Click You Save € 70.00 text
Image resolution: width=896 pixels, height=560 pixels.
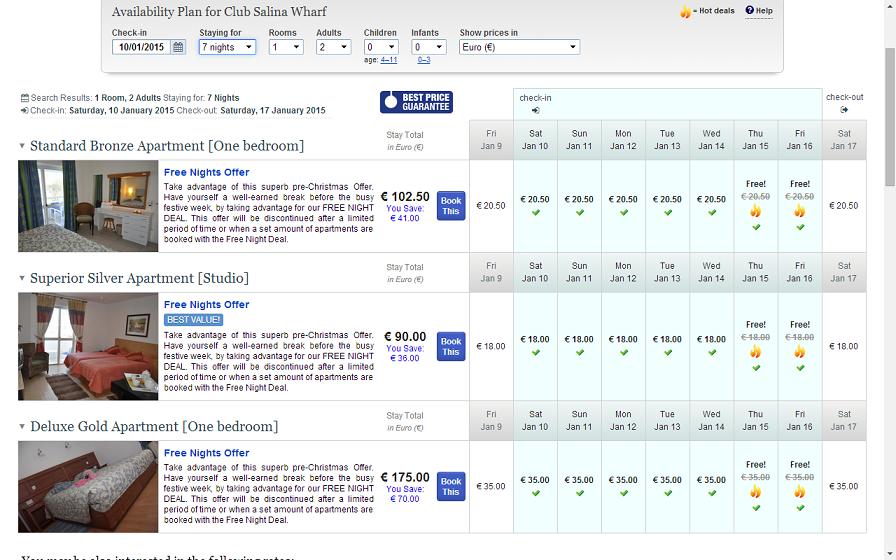[x=405, y=494]
